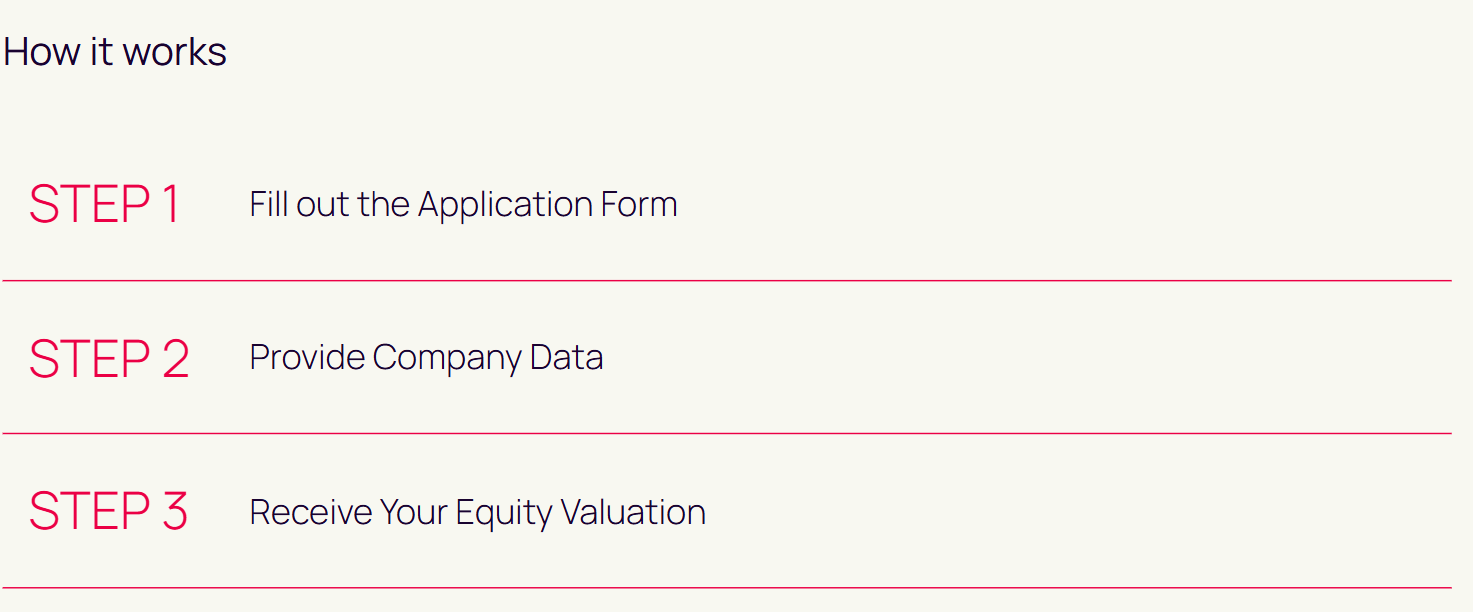The image size is (1473, 612).
Task: Select the STEP 1 label
Action: click(x=104, y=205)
